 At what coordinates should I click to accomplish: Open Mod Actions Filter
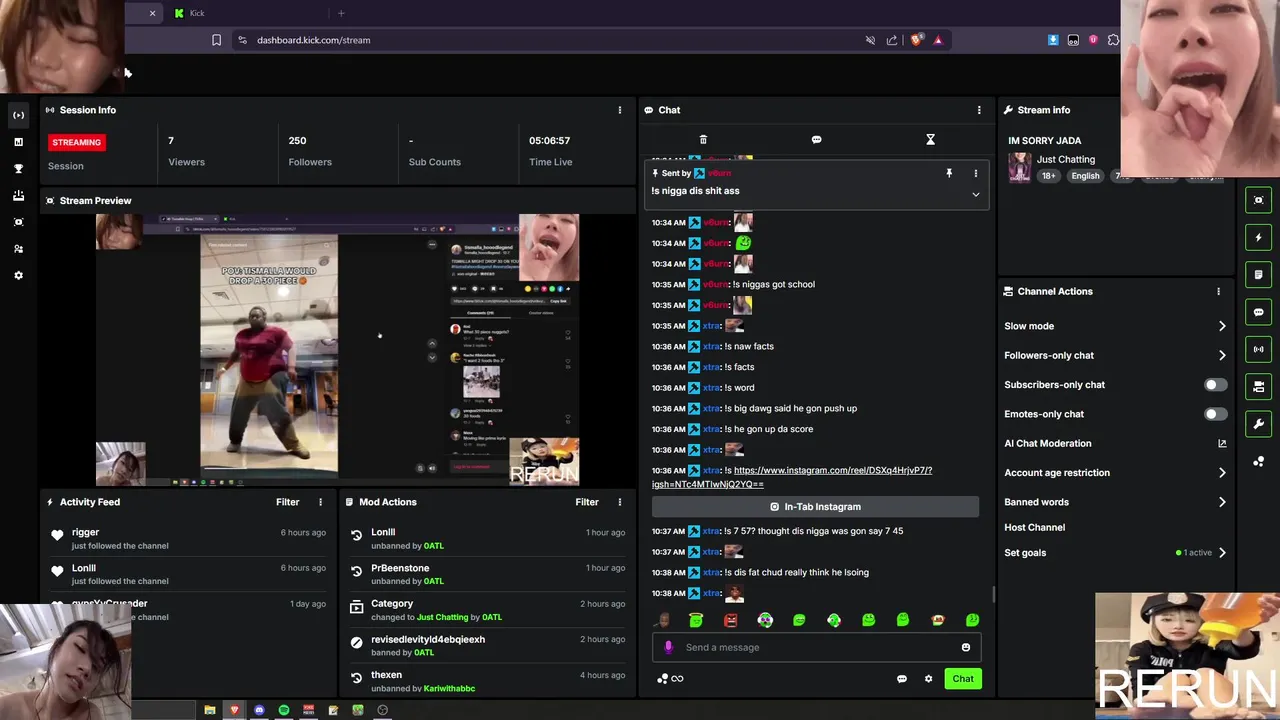pyautogui.click(x=587, y=502)
